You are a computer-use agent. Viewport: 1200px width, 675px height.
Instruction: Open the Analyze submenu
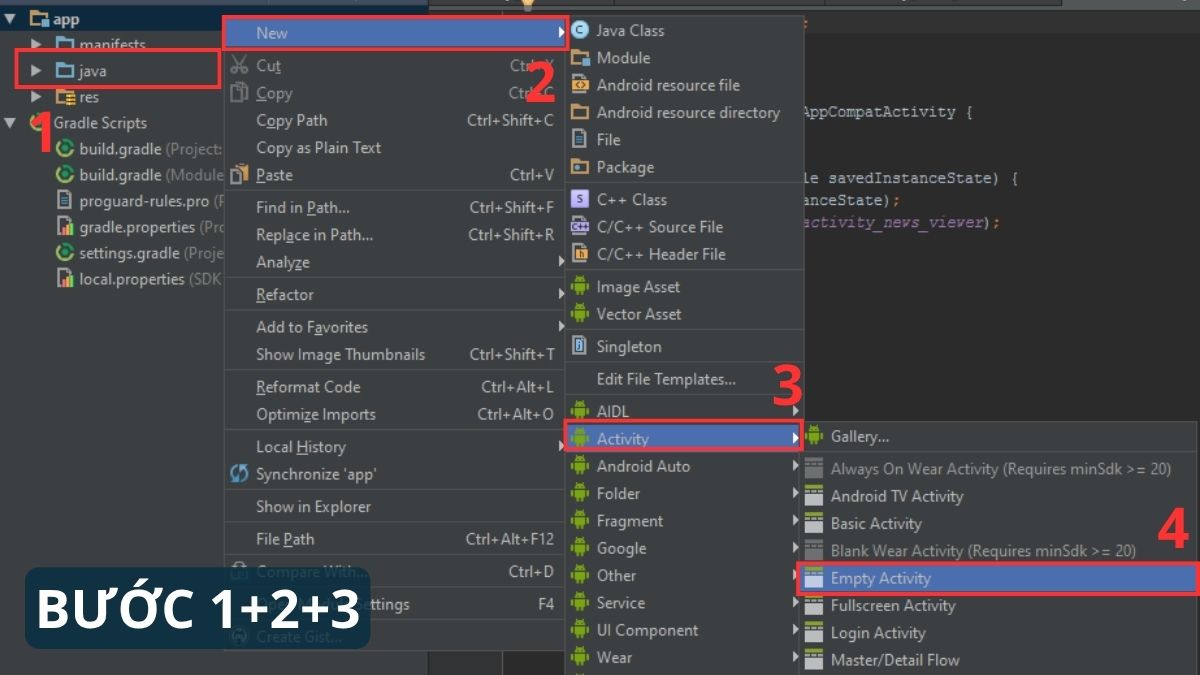click(395, 262)
